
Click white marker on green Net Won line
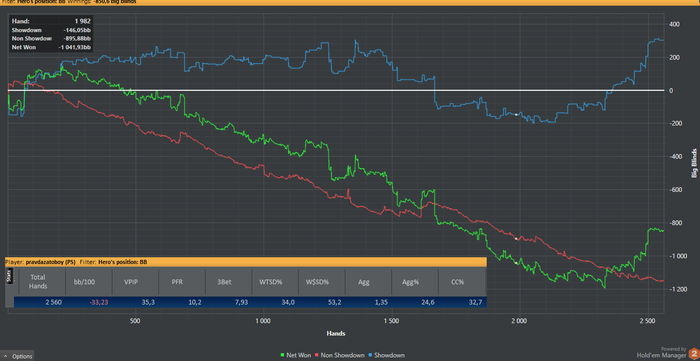pyautogui.click(x=516, y=263)
